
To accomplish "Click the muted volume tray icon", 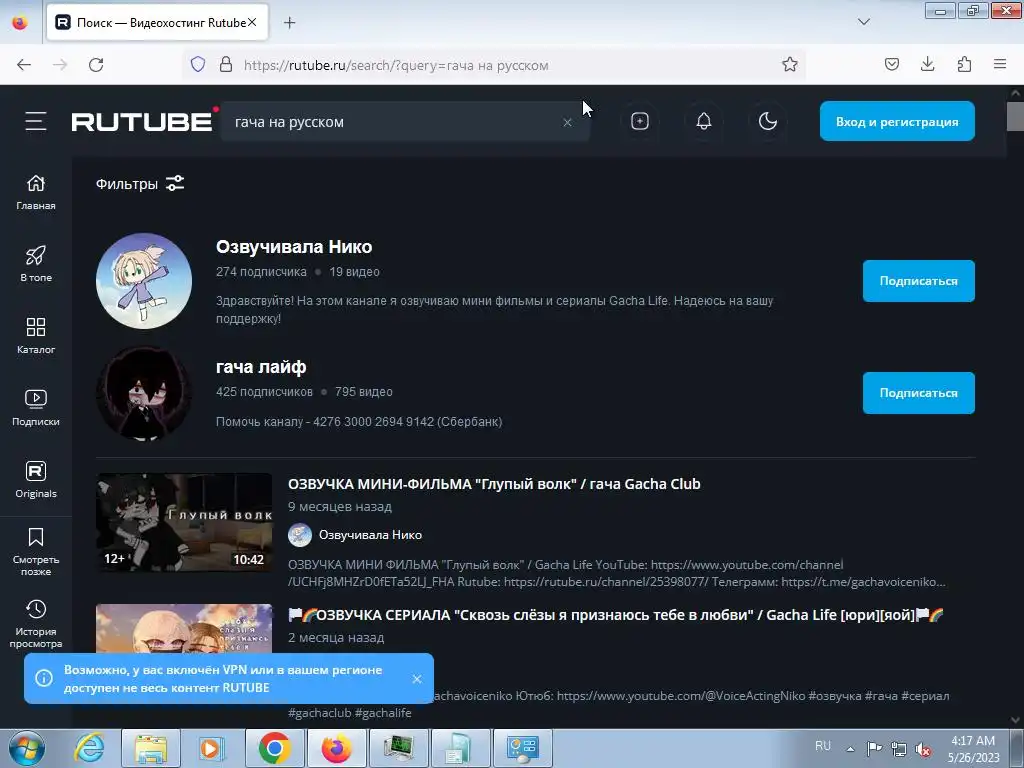I will pyautogui.click(x=923, y=749).
